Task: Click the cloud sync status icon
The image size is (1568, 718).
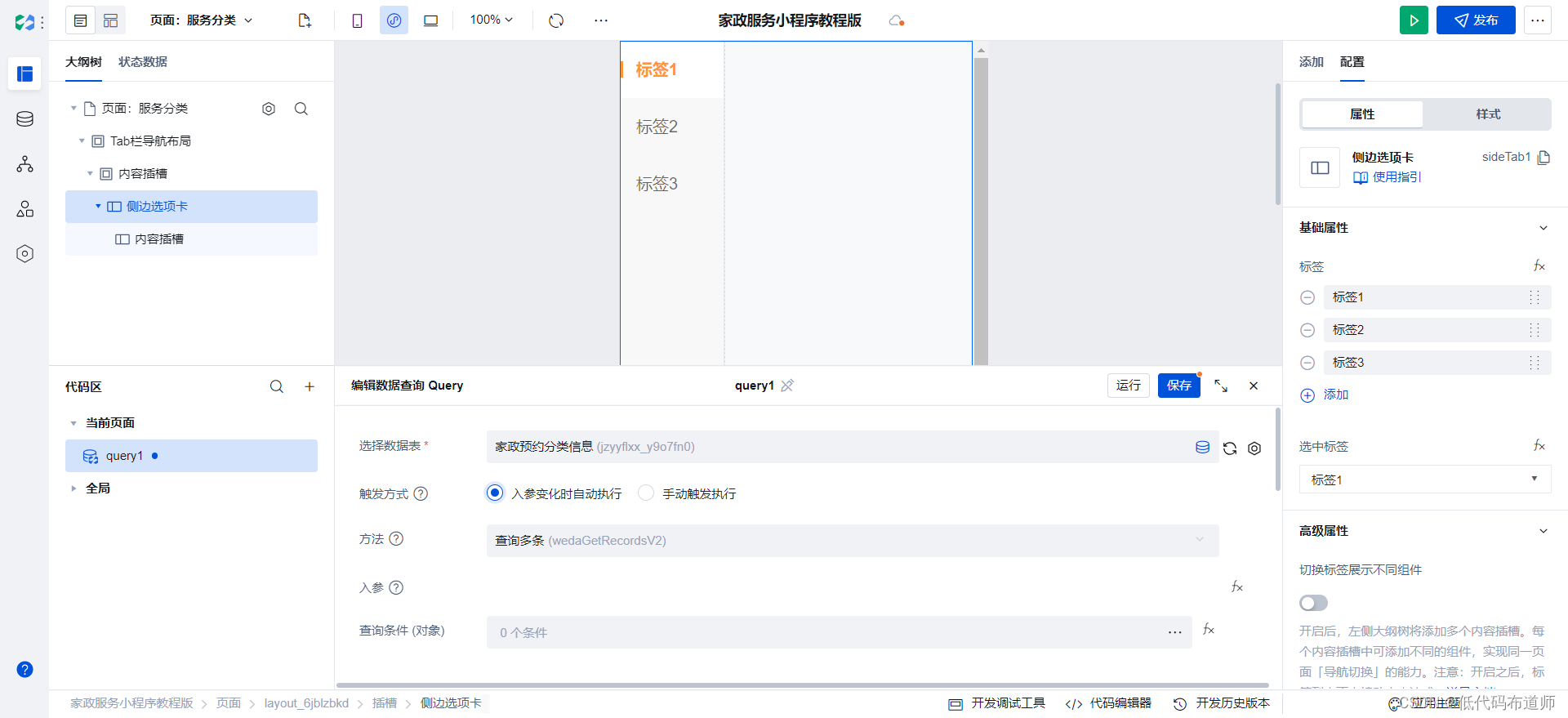Action: tap(896, 20)
